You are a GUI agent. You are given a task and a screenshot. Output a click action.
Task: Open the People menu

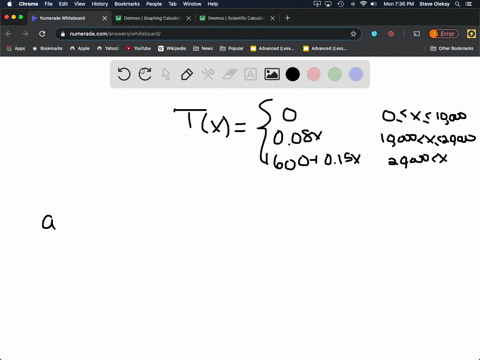tap(154, 4)
